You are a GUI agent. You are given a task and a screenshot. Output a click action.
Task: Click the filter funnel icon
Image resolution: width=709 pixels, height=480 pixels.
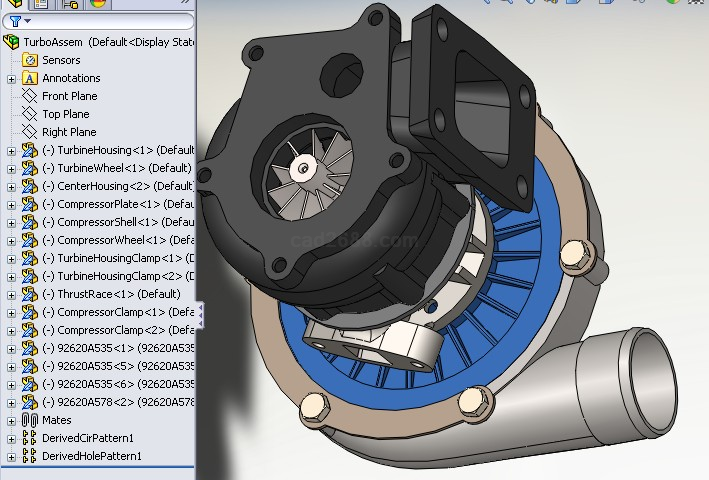coord(15,20)
